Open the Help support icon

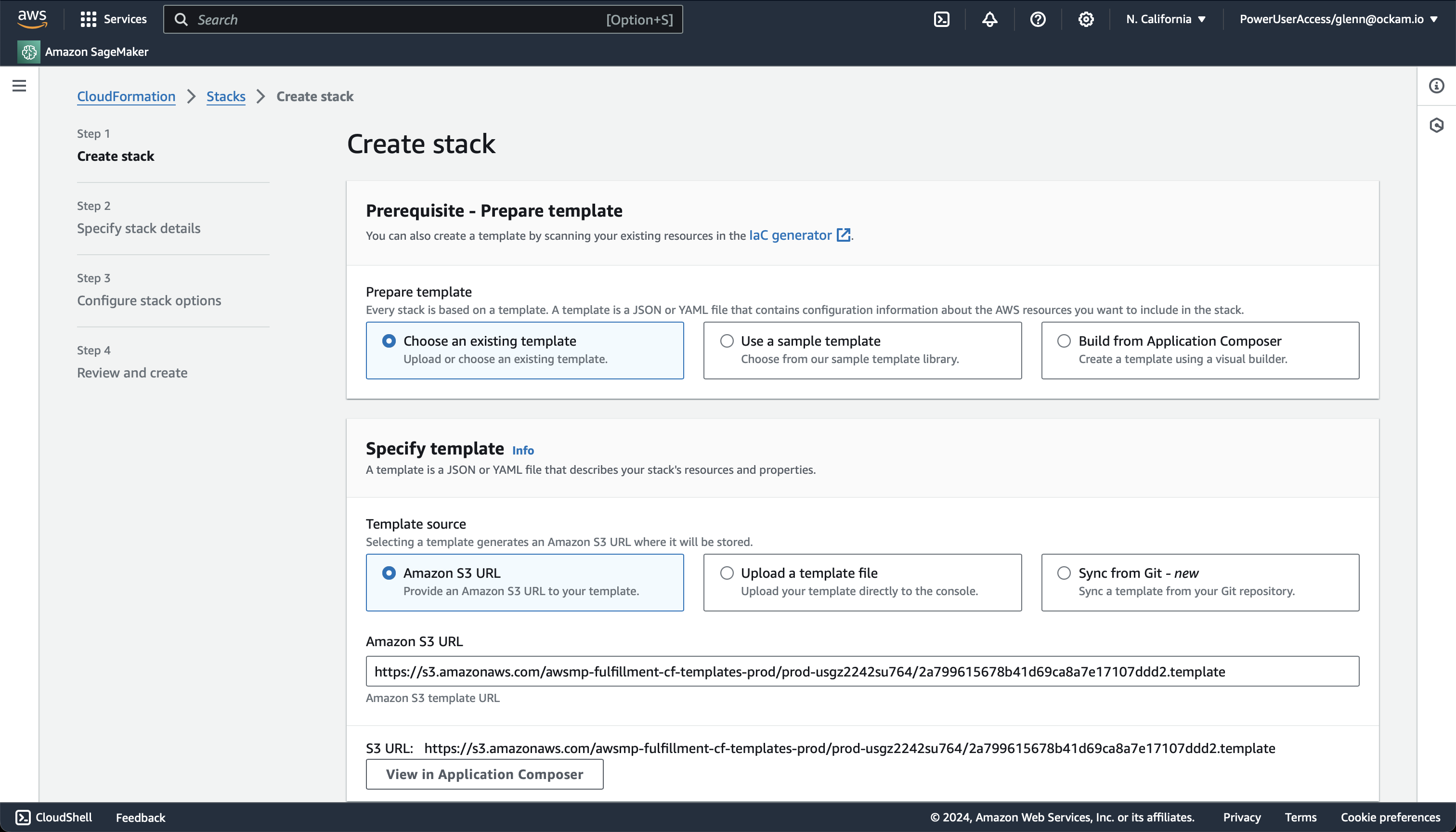[x=1037, y=19]
